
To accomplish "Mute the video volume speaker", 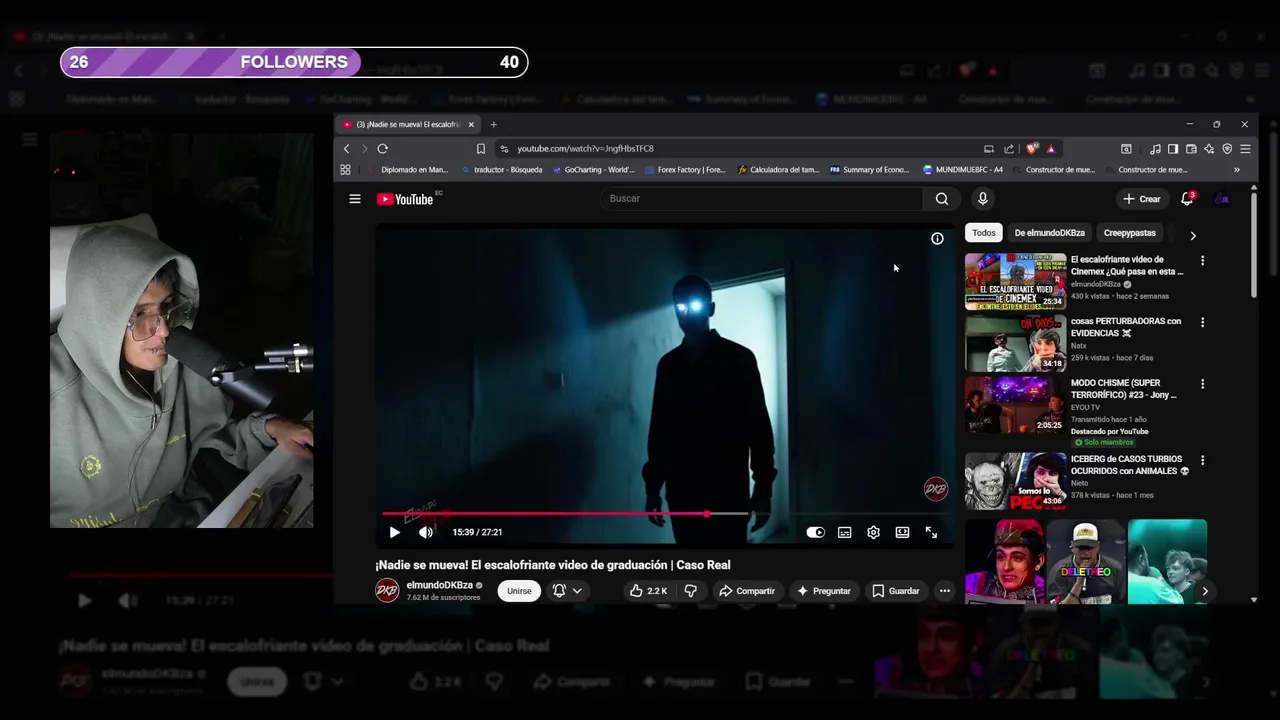I will pyautogui.click(x=426, y=532).
